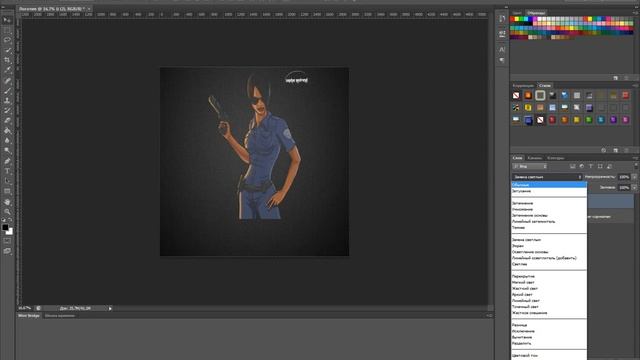This screenshot has width=640, height=360.
Task: Open the collapsed Character panel icon
Action: (502, 49)
